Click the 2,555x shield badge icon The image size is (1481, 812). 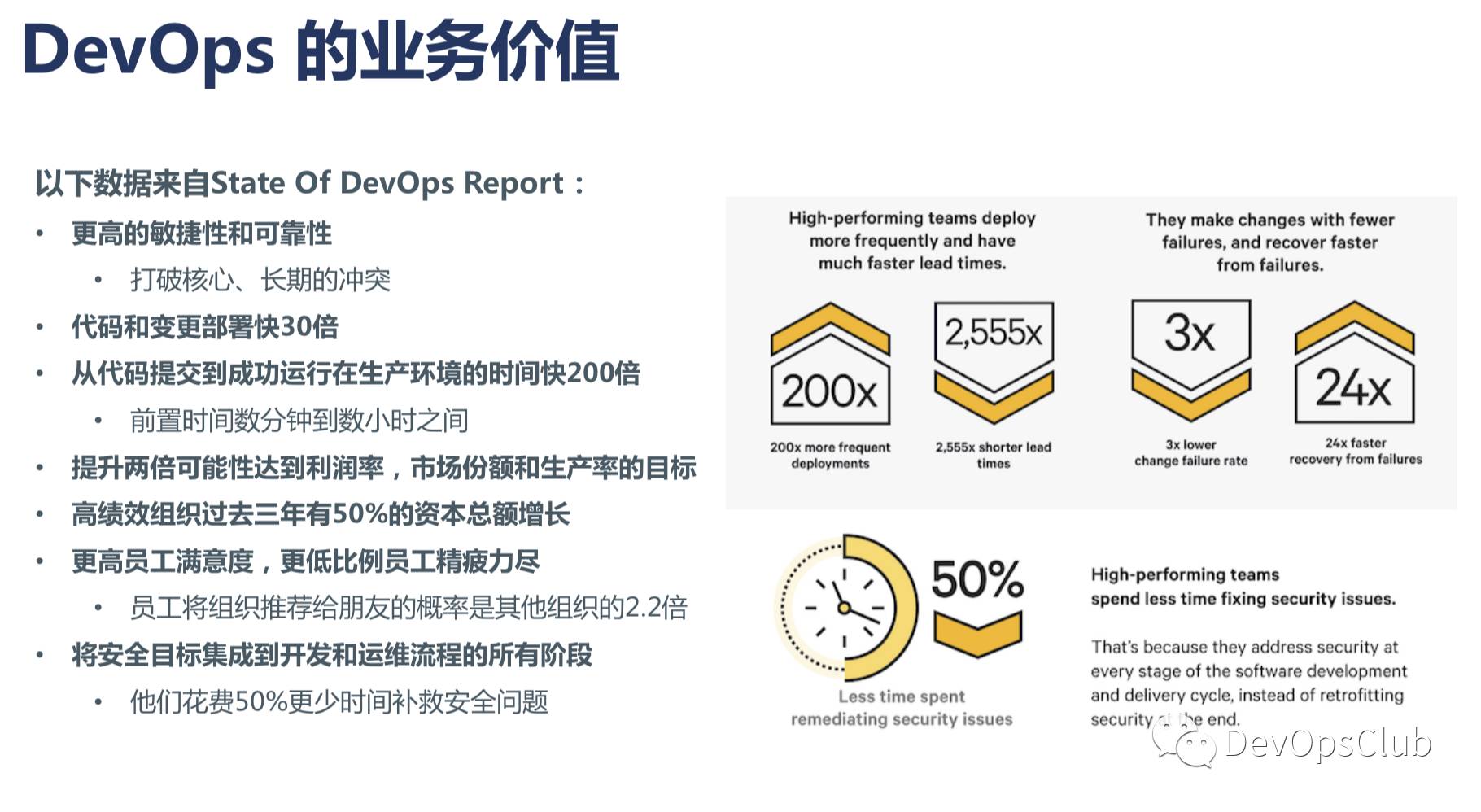coord(994,362)
